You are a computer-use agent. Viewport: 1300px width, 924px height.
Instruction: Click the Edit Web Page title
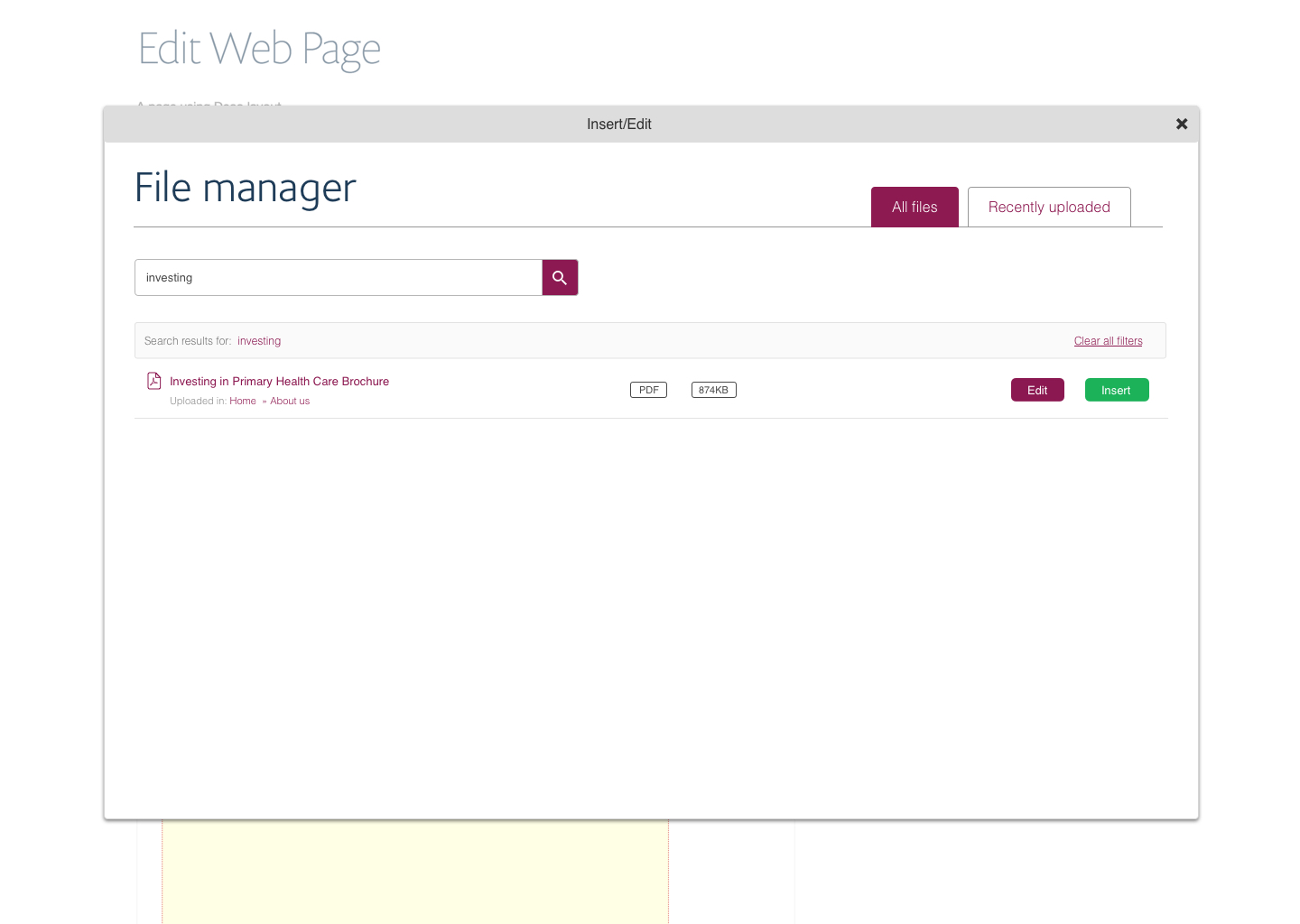click(x=260, y=49)
